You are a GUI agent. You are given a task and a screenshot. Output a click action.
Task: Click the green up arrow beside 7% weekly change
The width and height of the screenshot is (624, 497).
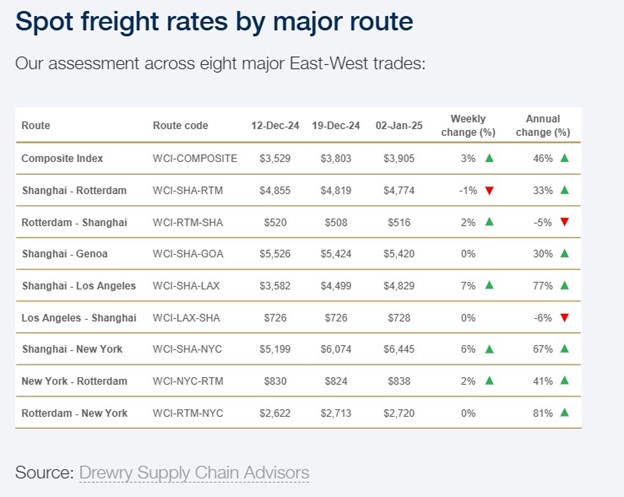(x=489, y=285)
